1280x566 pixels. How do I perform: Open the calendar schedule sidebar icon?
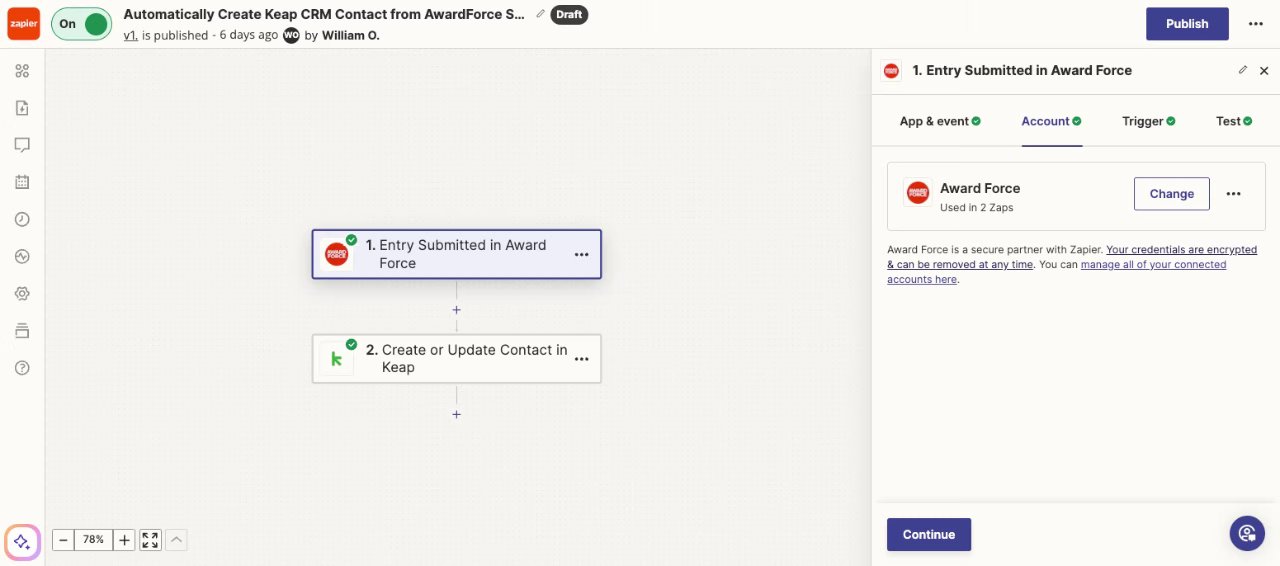coord(22,182)
